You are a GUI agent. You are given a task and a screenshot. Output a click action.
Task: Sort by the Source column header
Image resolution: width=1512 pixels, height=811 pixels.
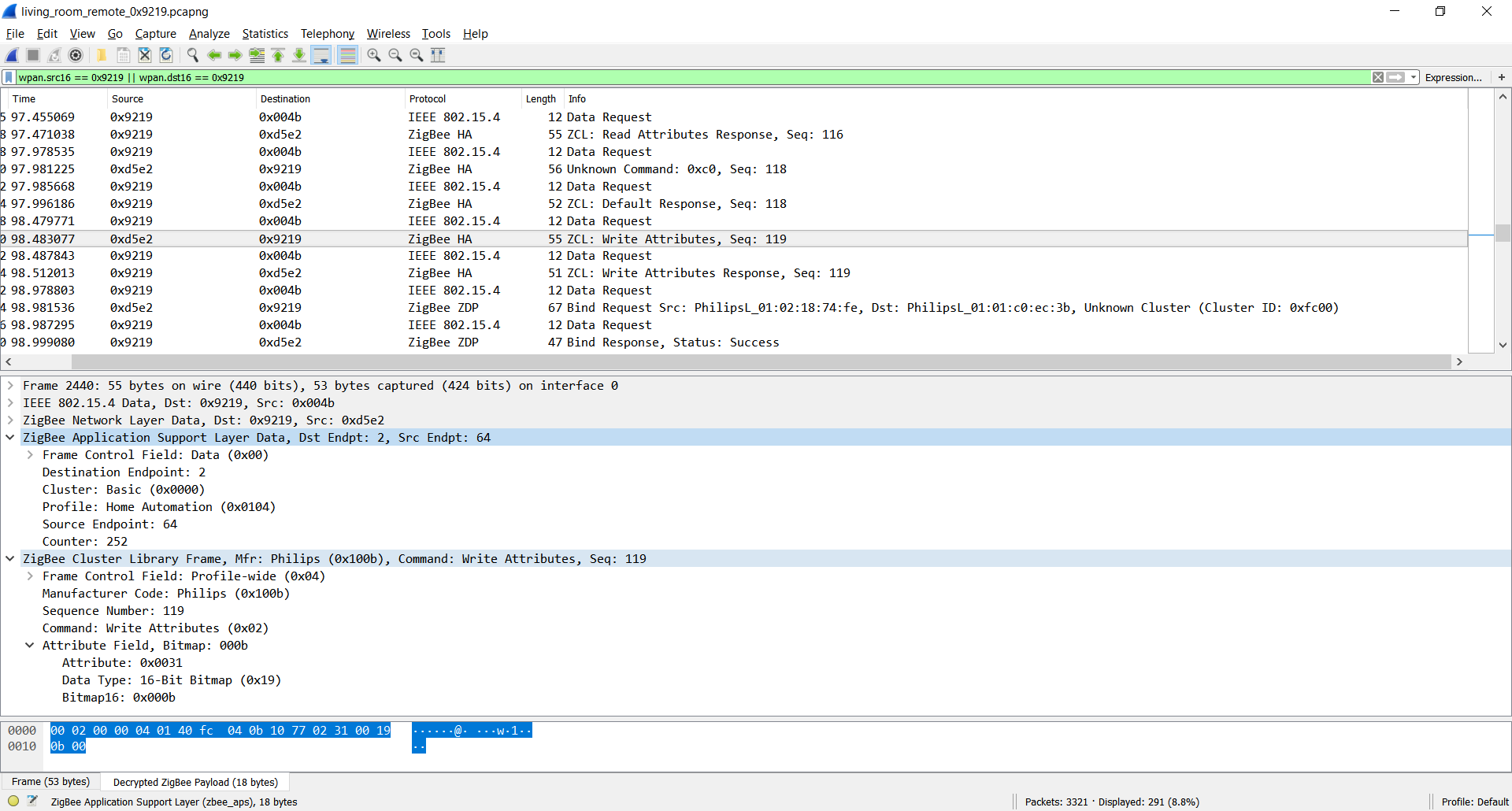pos(181,98)
